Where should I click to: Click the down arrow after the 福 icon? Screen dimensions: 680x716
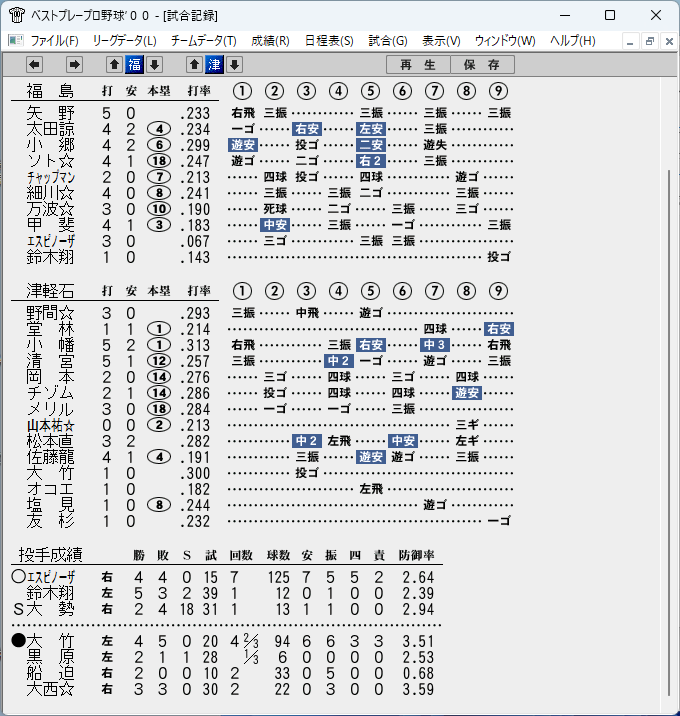click(154, 65)
